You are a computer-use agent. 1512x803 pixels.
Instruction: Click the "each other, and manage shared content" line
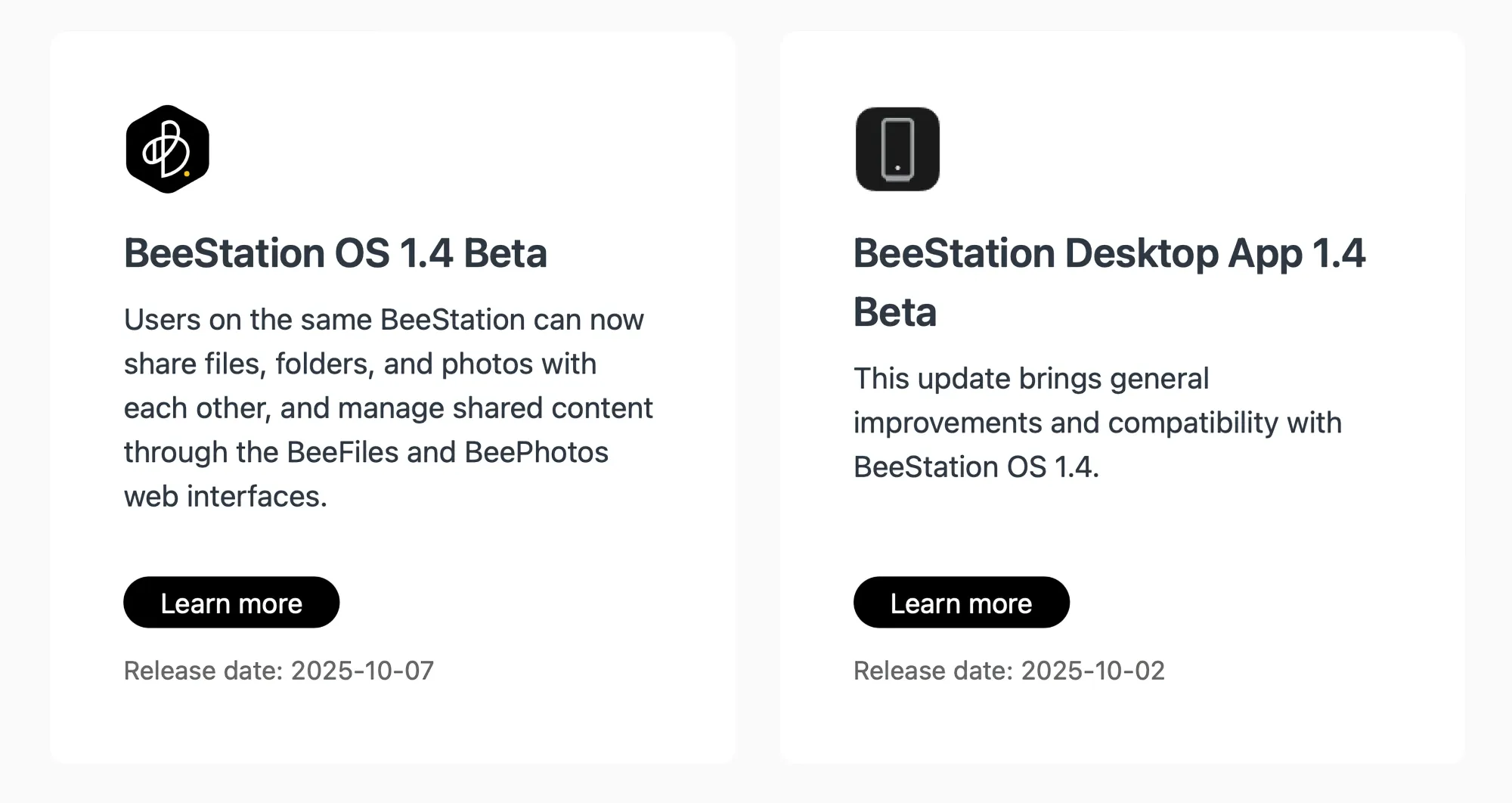point(388,408)
